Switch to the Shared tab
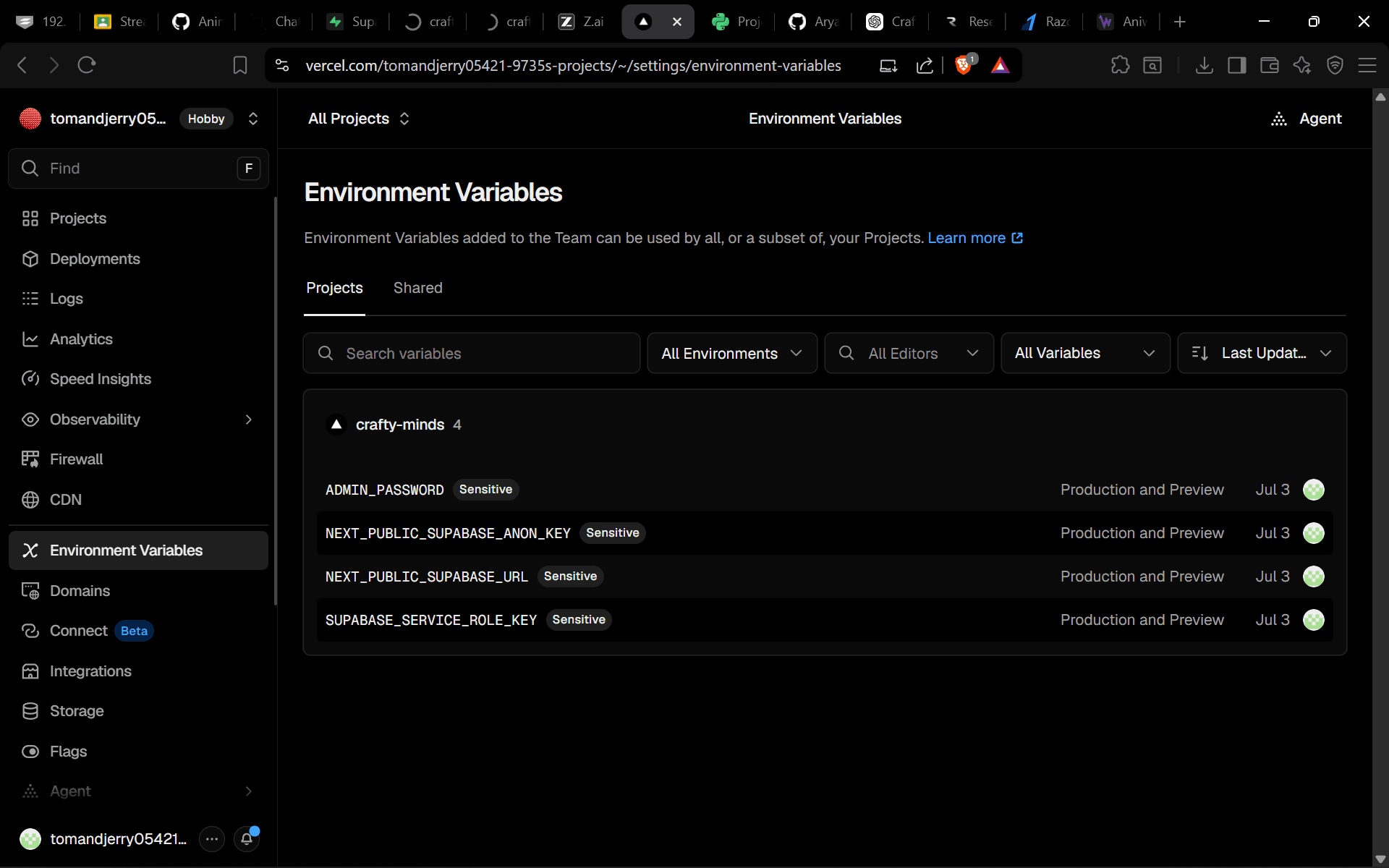 tap(418, 288)
